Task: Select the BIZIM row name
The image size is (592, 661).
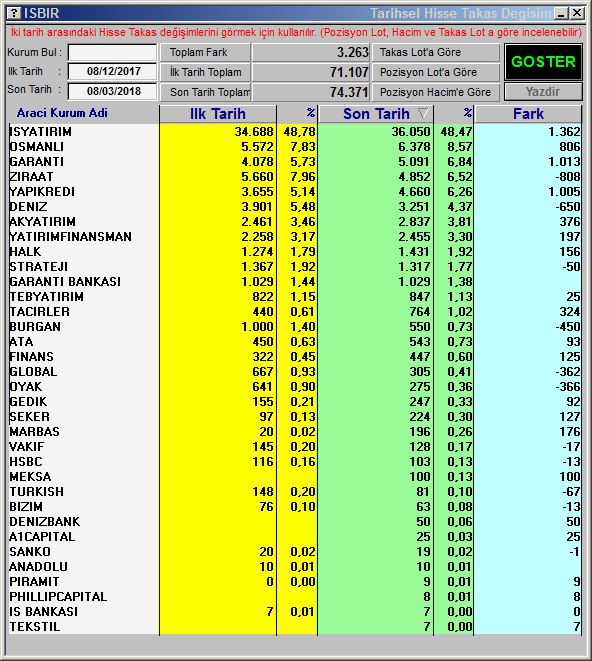Action: point(26,507)
